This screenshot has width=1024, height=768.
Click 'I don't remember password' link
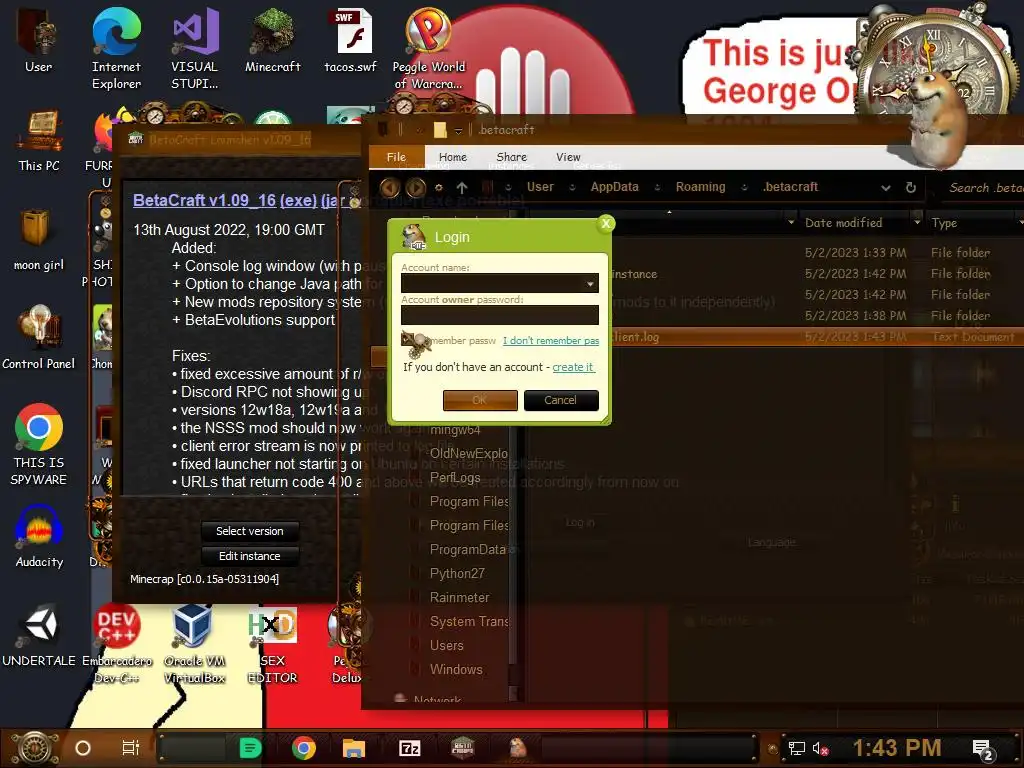point(551,340)
